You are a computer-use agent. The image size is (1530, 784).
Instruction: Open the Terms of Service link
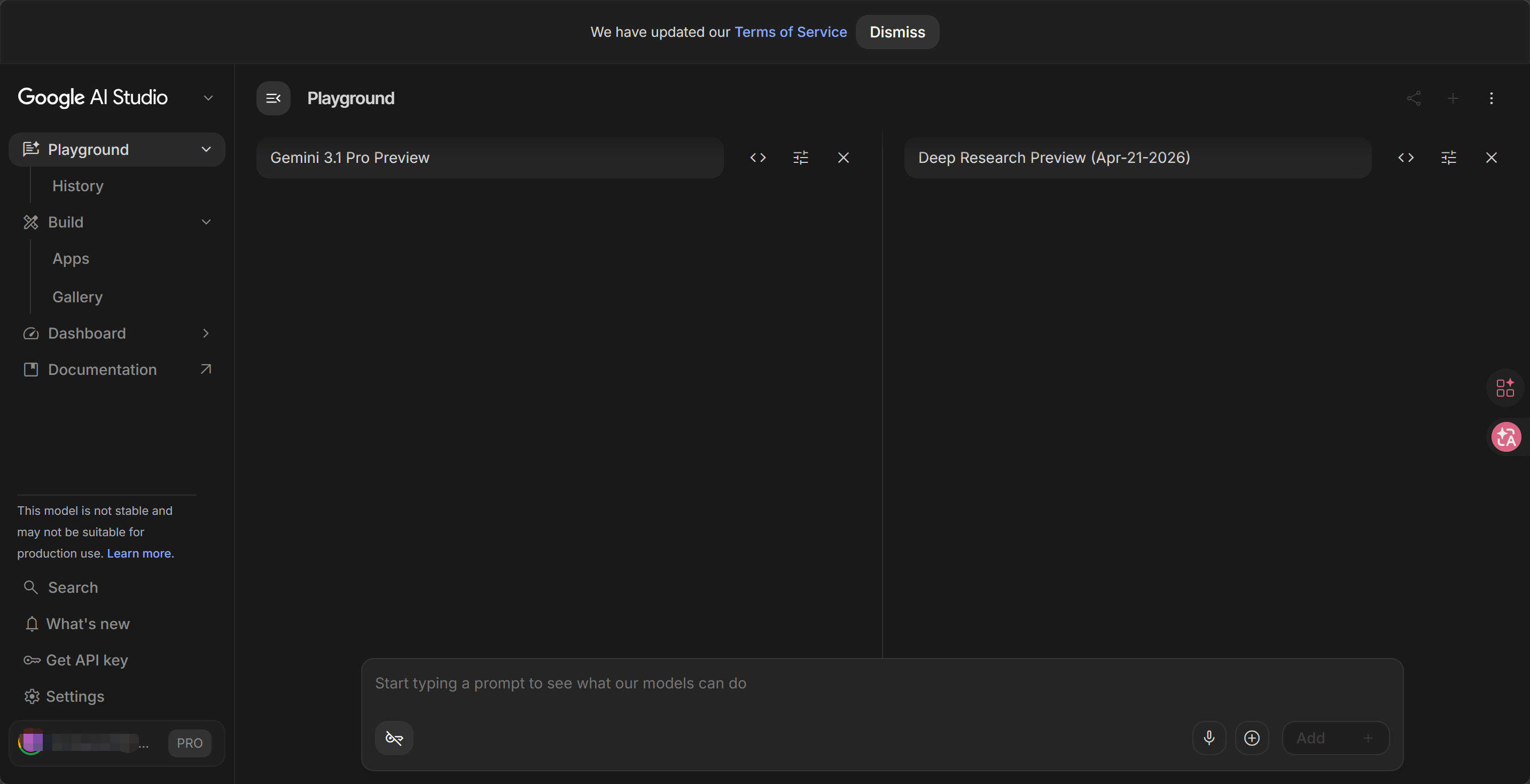(791, 32)
